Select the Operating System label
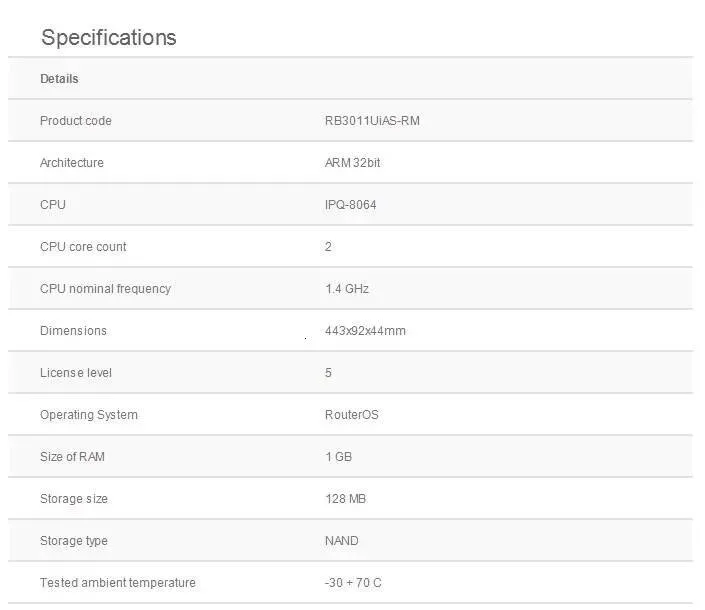Viewport: 705px width, 610px height. (x=89, y=415)
